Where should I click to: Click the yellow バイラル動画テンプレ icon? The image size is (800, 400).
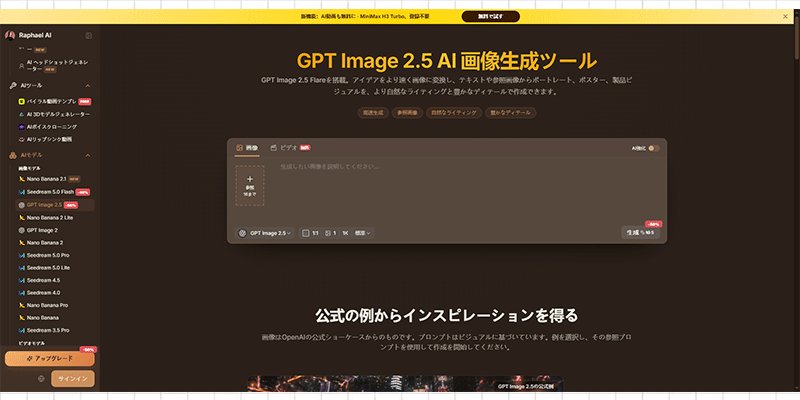21,102
